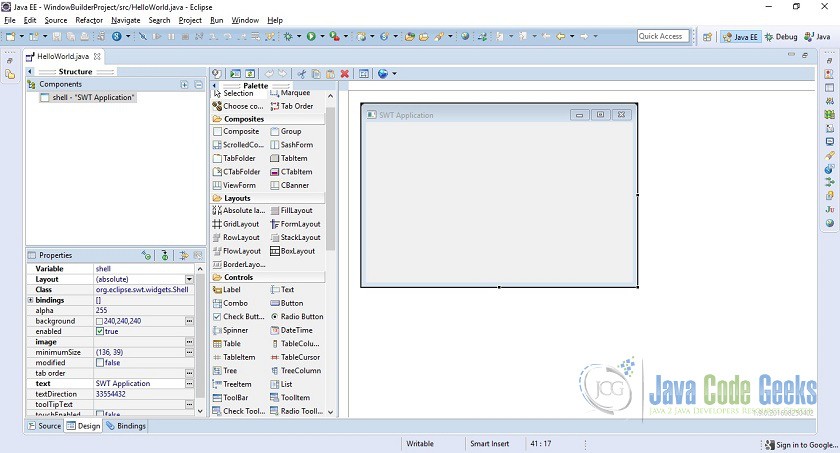Select BoxLayout in the palette
This screenshot has width=840, height=453.
click(292, 251)
